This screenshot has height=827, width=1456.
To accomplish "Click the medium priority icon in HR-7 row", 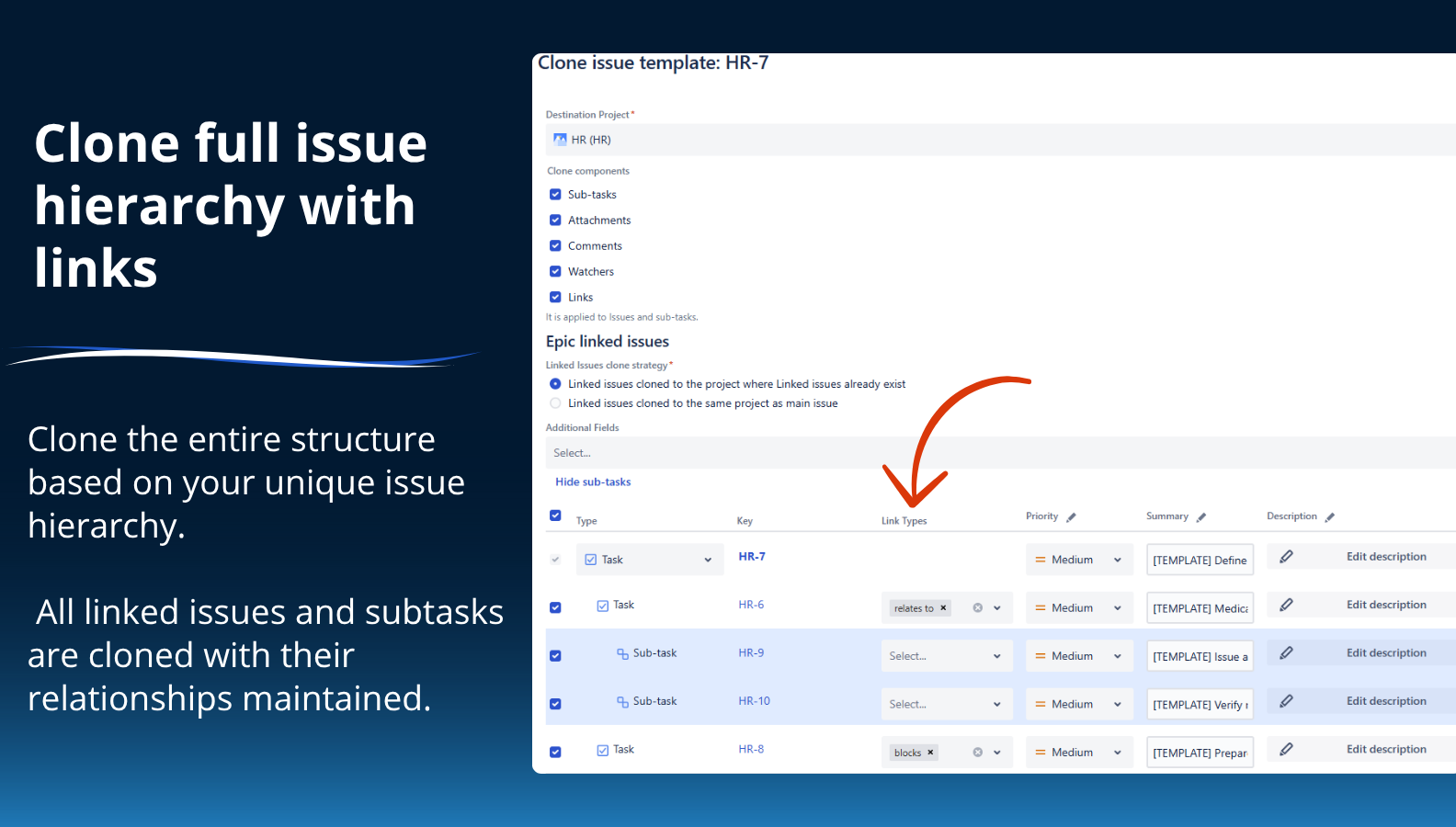I will tap(1041, 560).
